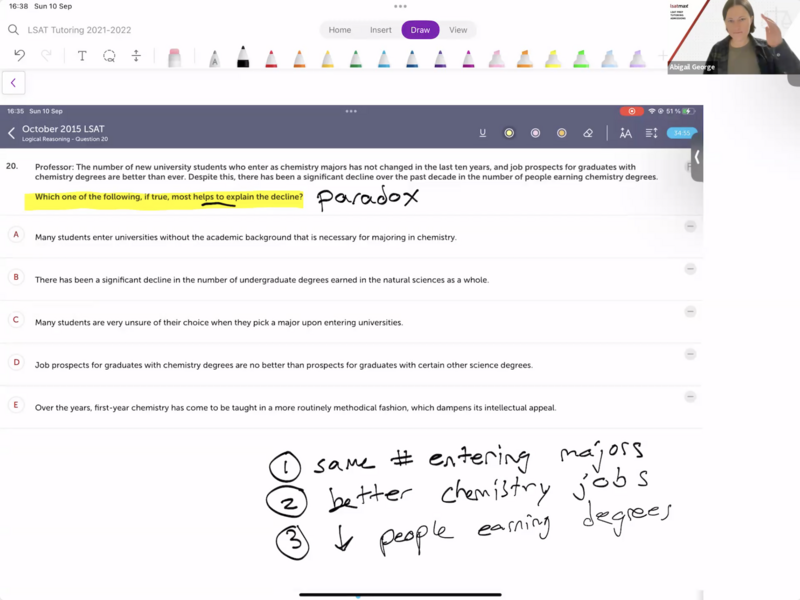Switch to the Insert tab
Viewport: 800px width, 600px height.
381,30
